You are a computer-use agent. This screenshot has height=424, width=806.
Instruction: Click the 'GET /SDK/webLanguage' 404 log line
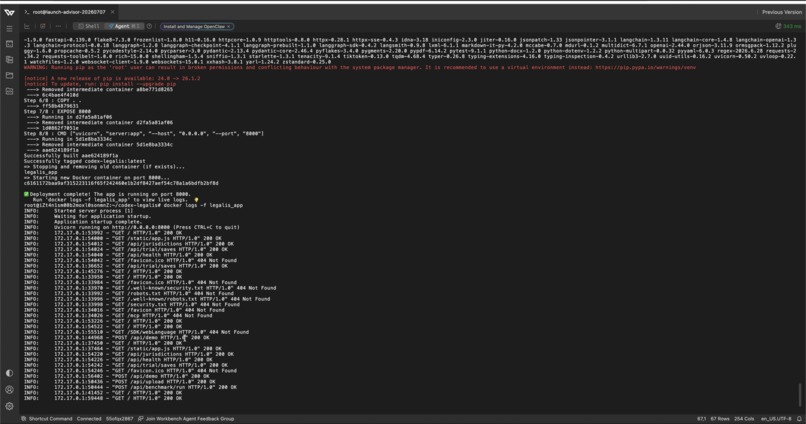tap(136, 332)
